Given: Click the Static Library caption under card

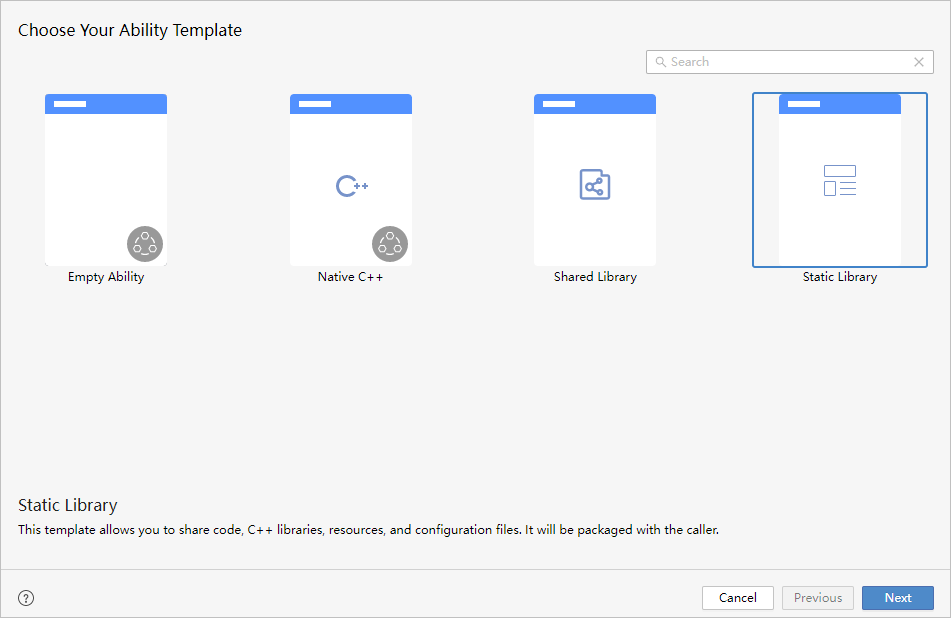Looking at the screenshot, I should (840, 277).
